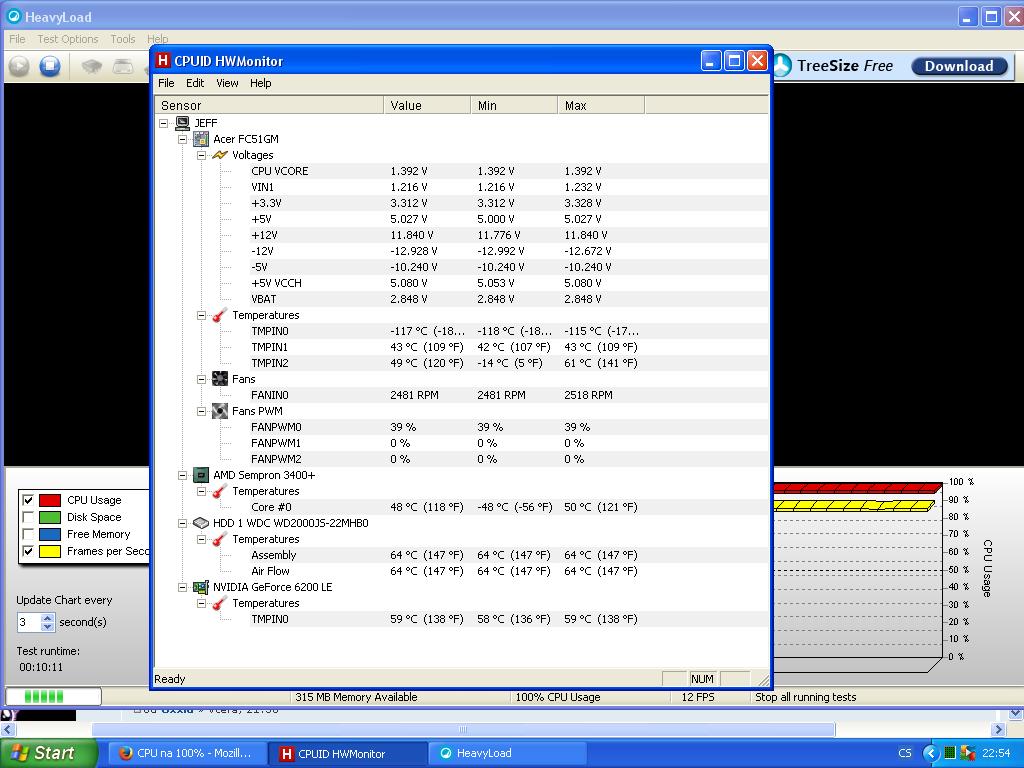1024x768 pixels.
Task: Click the AMD Sempron 3400+ processor icon
Action: pos(201,475)
